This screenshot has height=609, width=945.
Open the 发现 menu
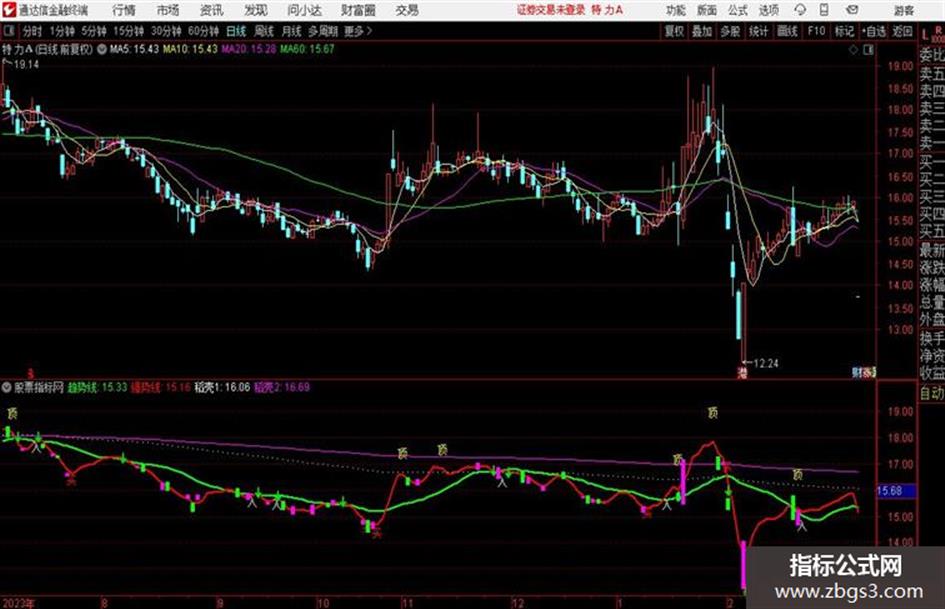pyautogui.click(x=256, y=10)
